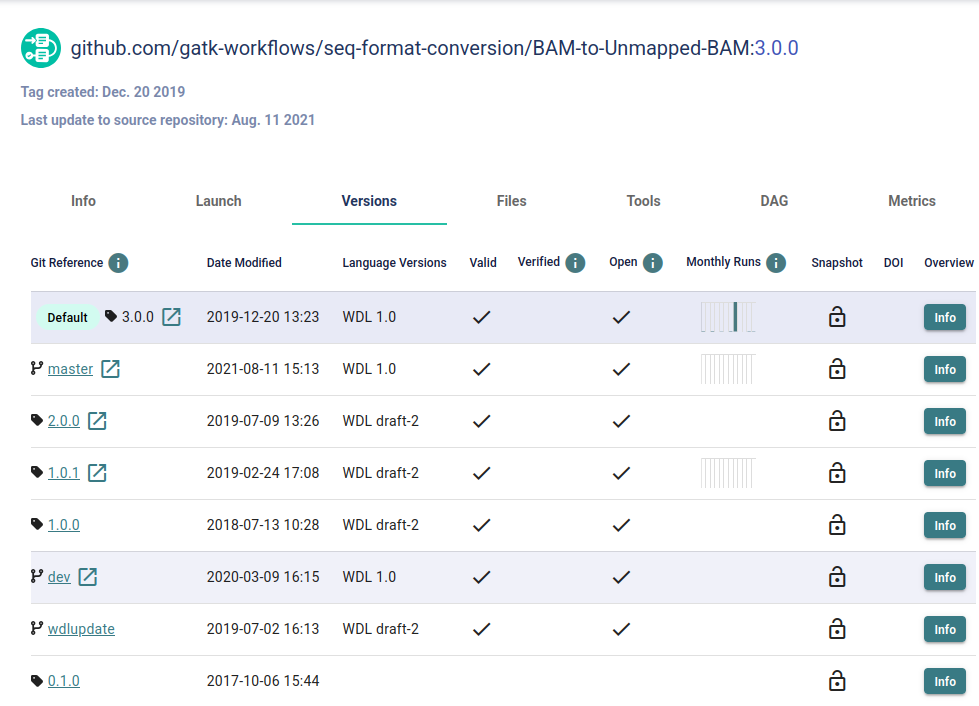979x706 pixels.
Task: Switch to the Files tab
Action: click(x=511, y=201)
